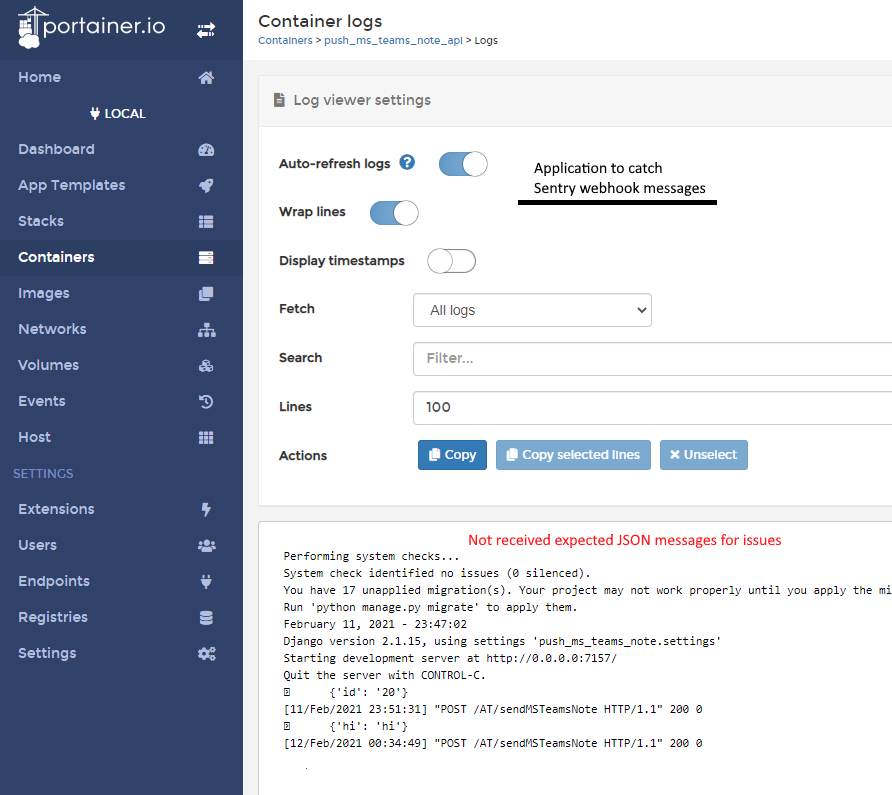Click the Home house icon
This screenshot has width=892, height=795.
(206, 77)
